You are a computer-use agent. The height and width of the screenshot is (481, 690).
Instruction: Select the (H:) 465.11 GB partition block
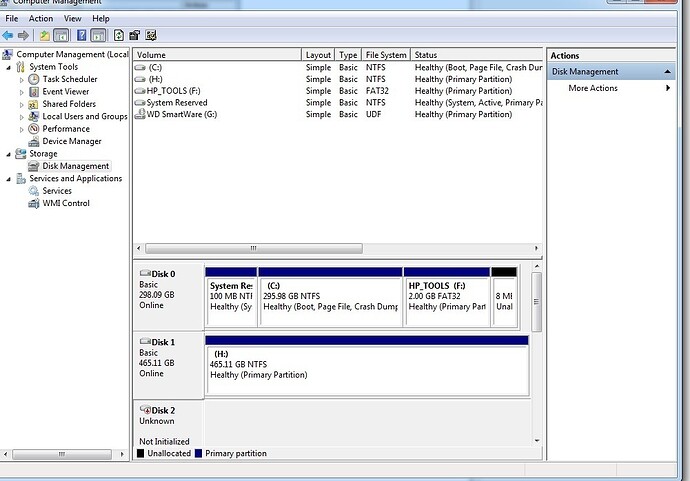367,366
